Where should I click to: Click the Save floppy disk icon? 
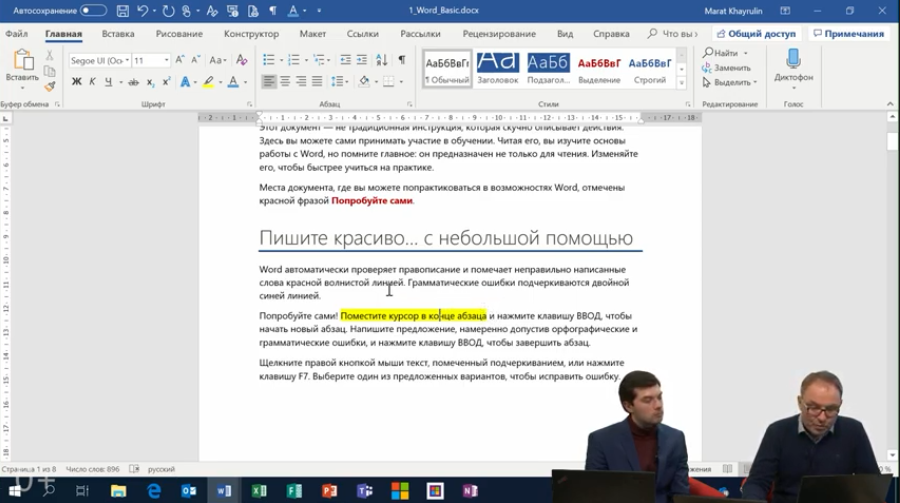[x=123, y=10]
